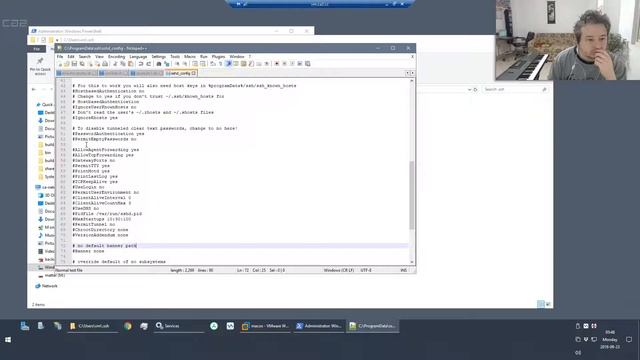
Task: Open the Document Map toolbar icon
Action: click(243, 64)
